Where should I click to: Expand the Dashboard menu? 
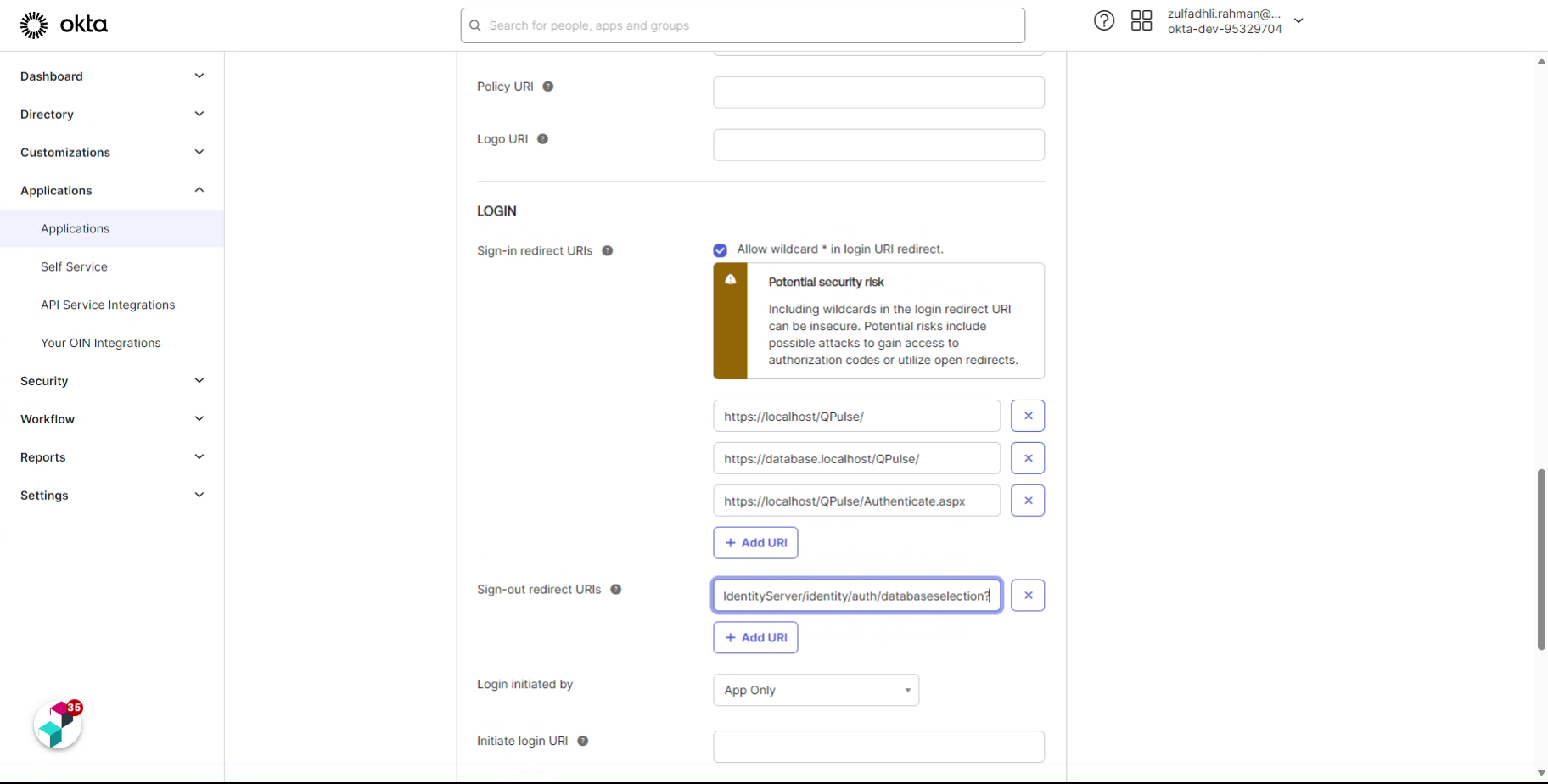[112, 76]
